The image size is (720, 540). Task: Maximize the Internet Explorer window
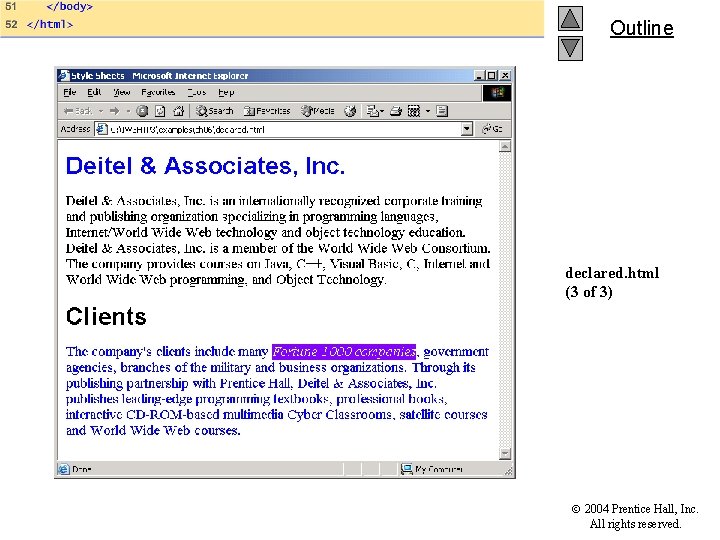[x=491, y=76]
